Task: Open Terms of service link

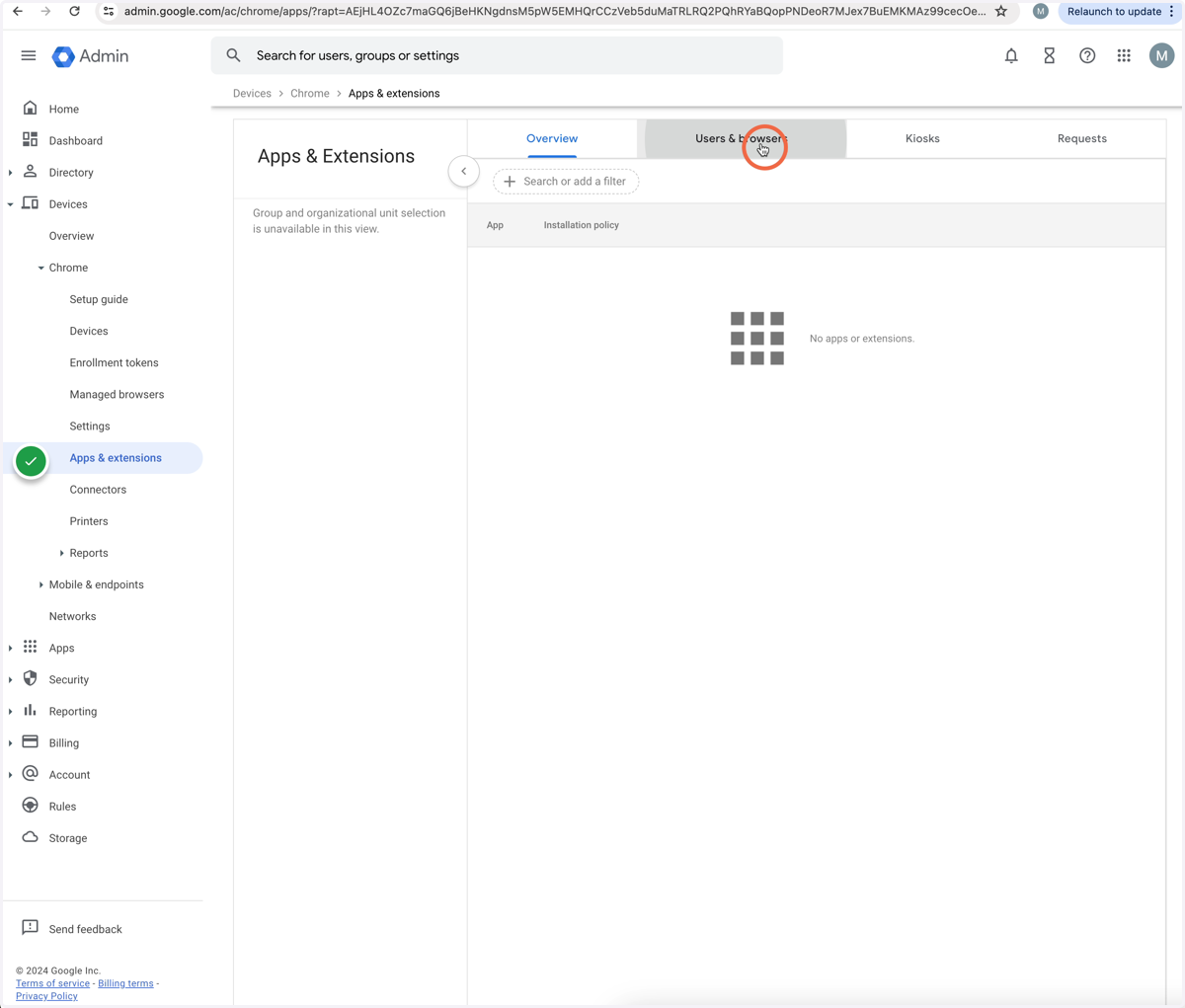Action: click(52, 983)
